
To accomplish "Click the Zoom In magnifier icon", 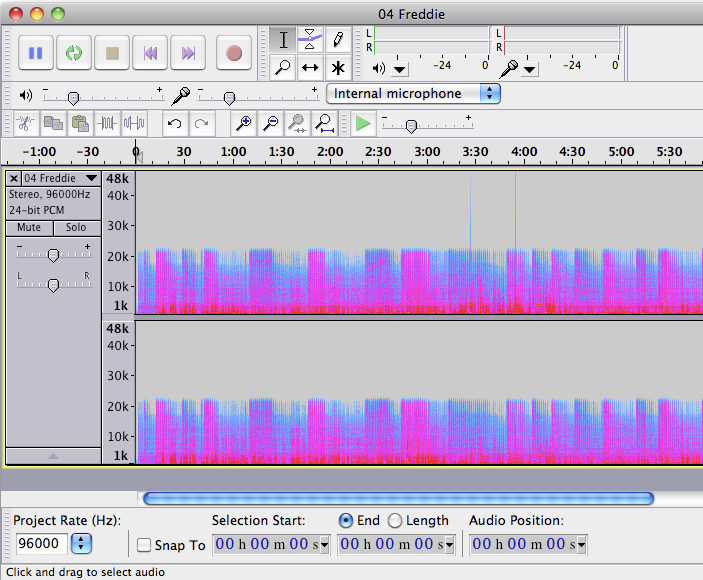I will 243,123.
